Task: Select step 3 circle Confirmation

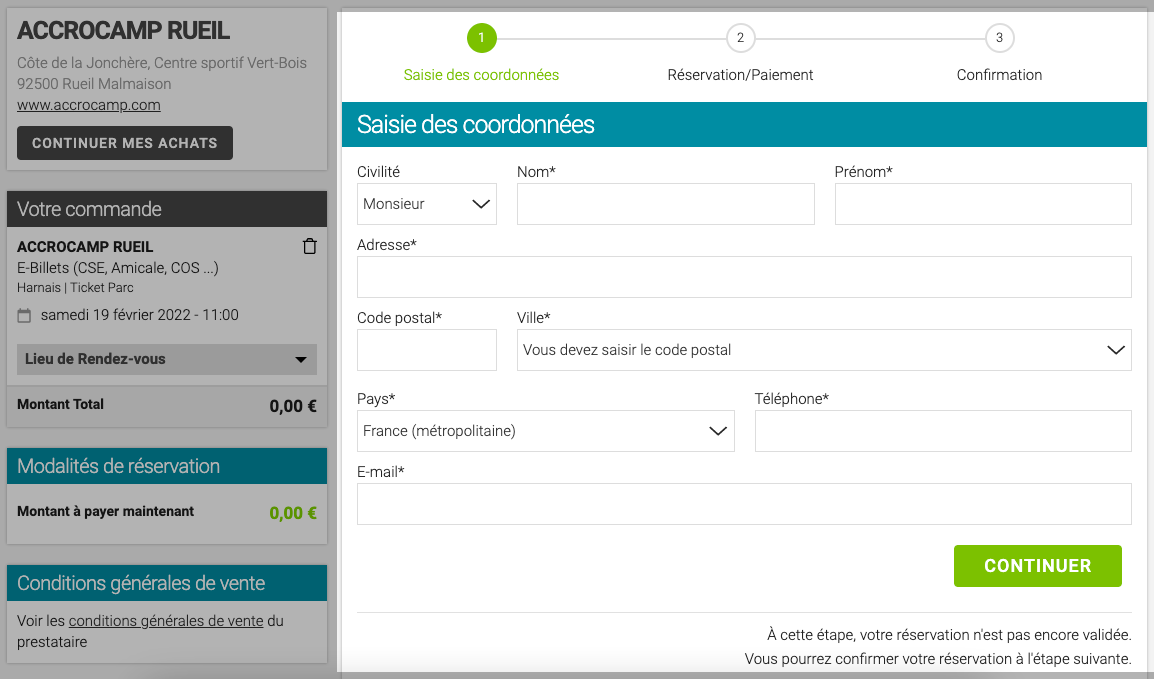Action: [x=999, y=38]
